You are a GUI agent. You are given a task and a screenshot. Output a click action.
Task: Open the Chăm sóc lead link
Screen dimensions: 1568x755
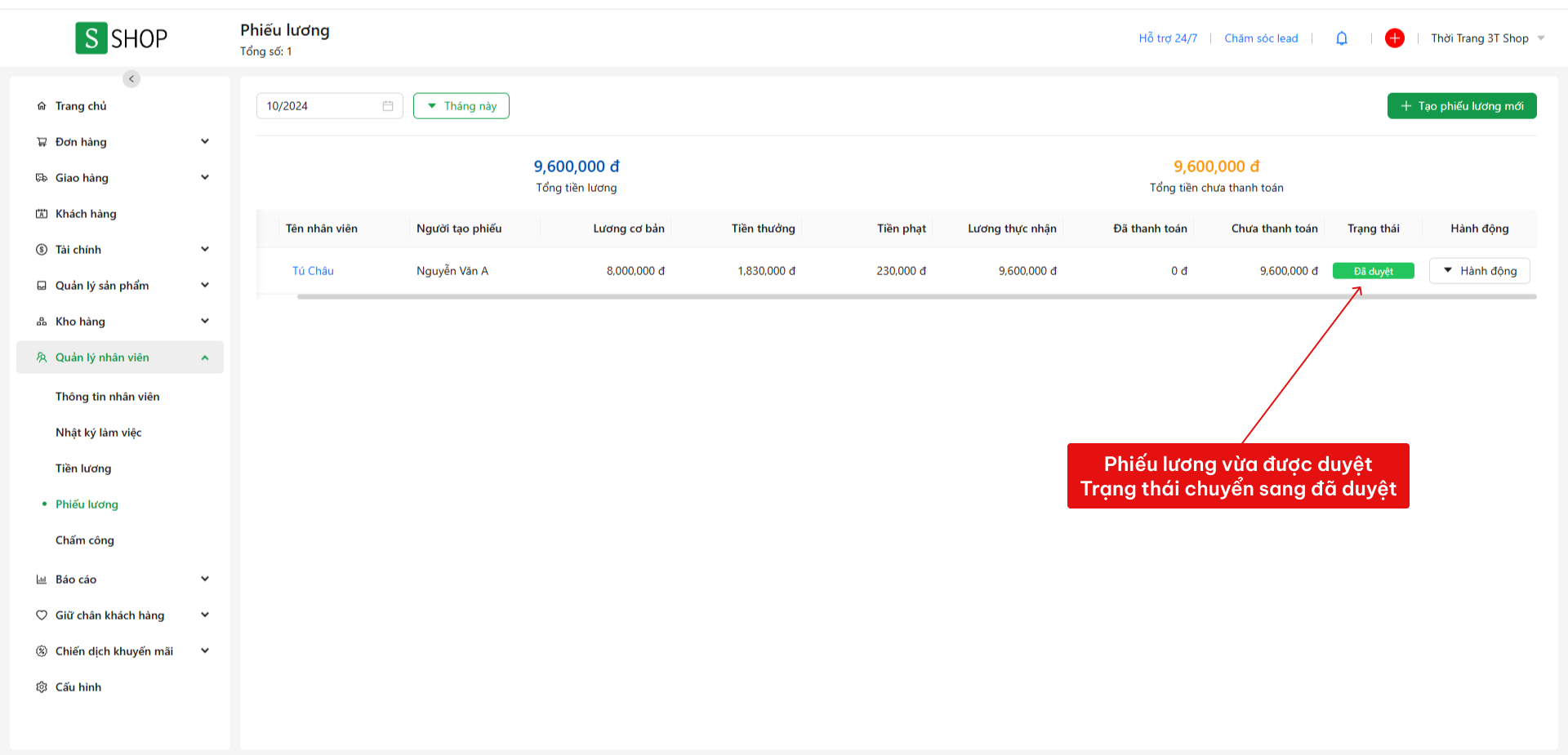tap(1261, 38)
